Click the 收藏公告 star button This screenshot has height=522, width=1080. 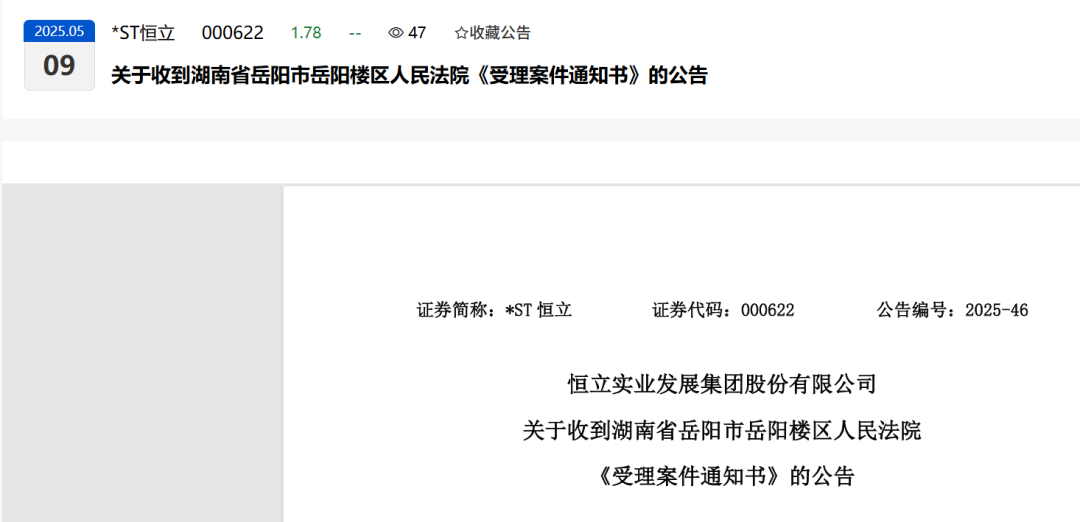pos(492,32)
